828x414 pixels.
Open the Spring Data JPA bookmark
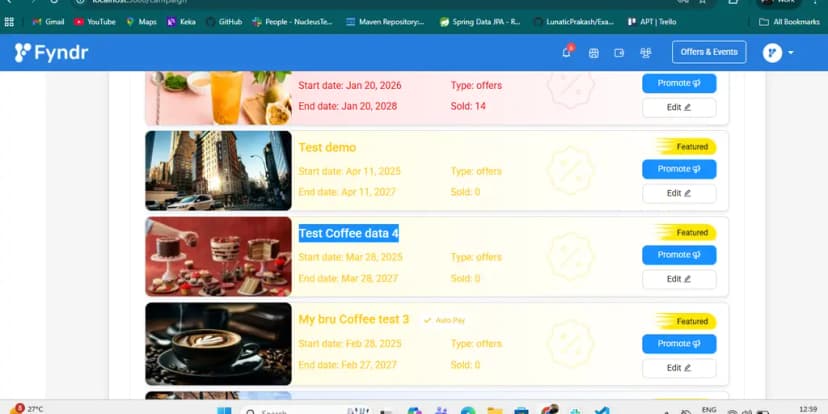[x=480, y=22]
